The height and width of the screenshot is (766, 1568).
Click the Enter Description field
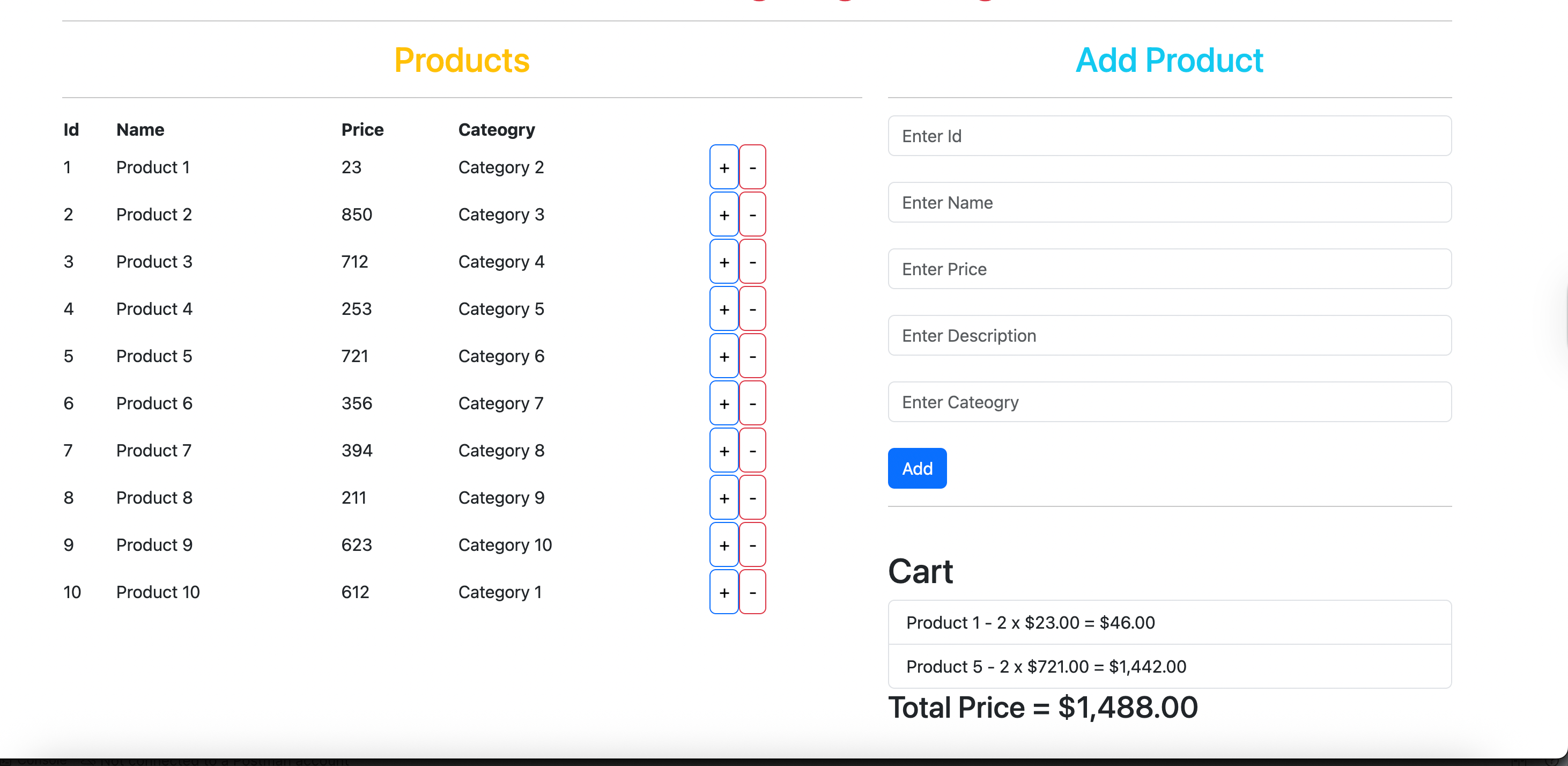[1168, 335]
